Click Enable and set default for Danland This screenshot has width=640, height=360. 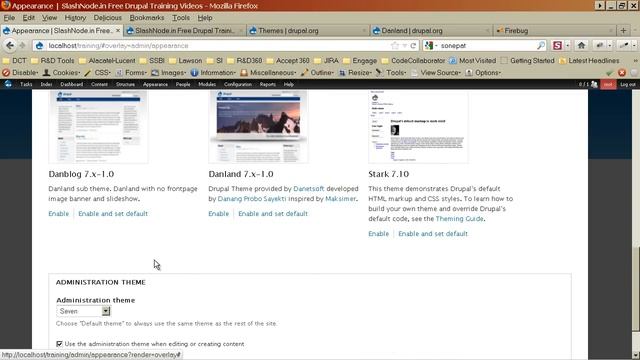pos(273,213)
